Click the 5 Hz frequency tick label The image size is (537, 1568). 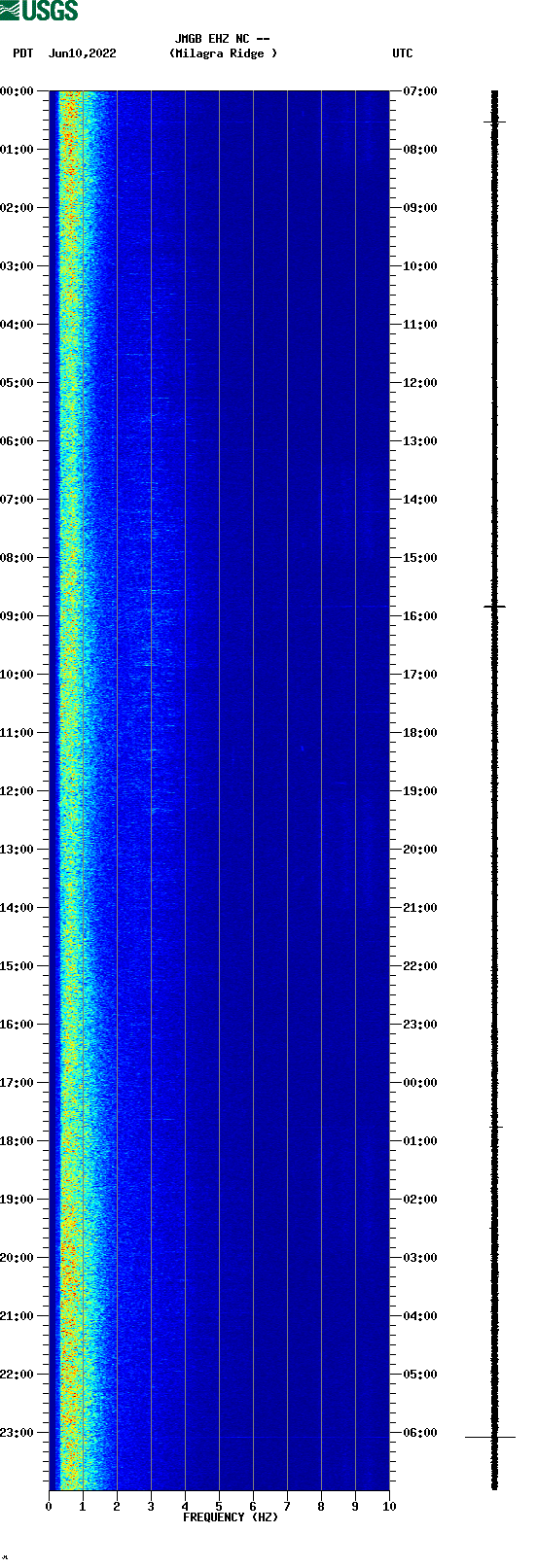point(219,1507)
